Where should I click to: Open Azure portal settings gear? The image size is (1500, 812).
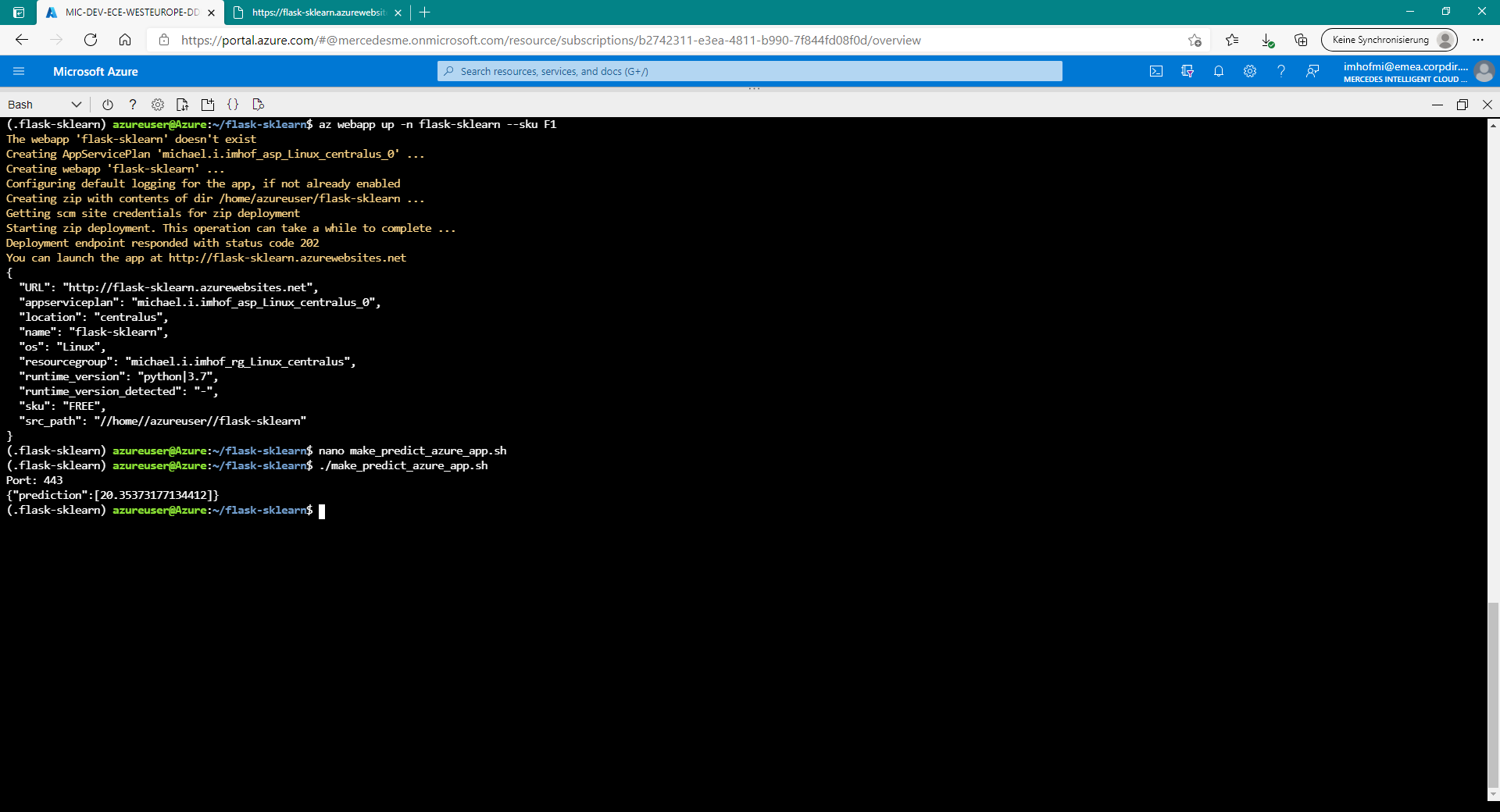point(1250,71)
